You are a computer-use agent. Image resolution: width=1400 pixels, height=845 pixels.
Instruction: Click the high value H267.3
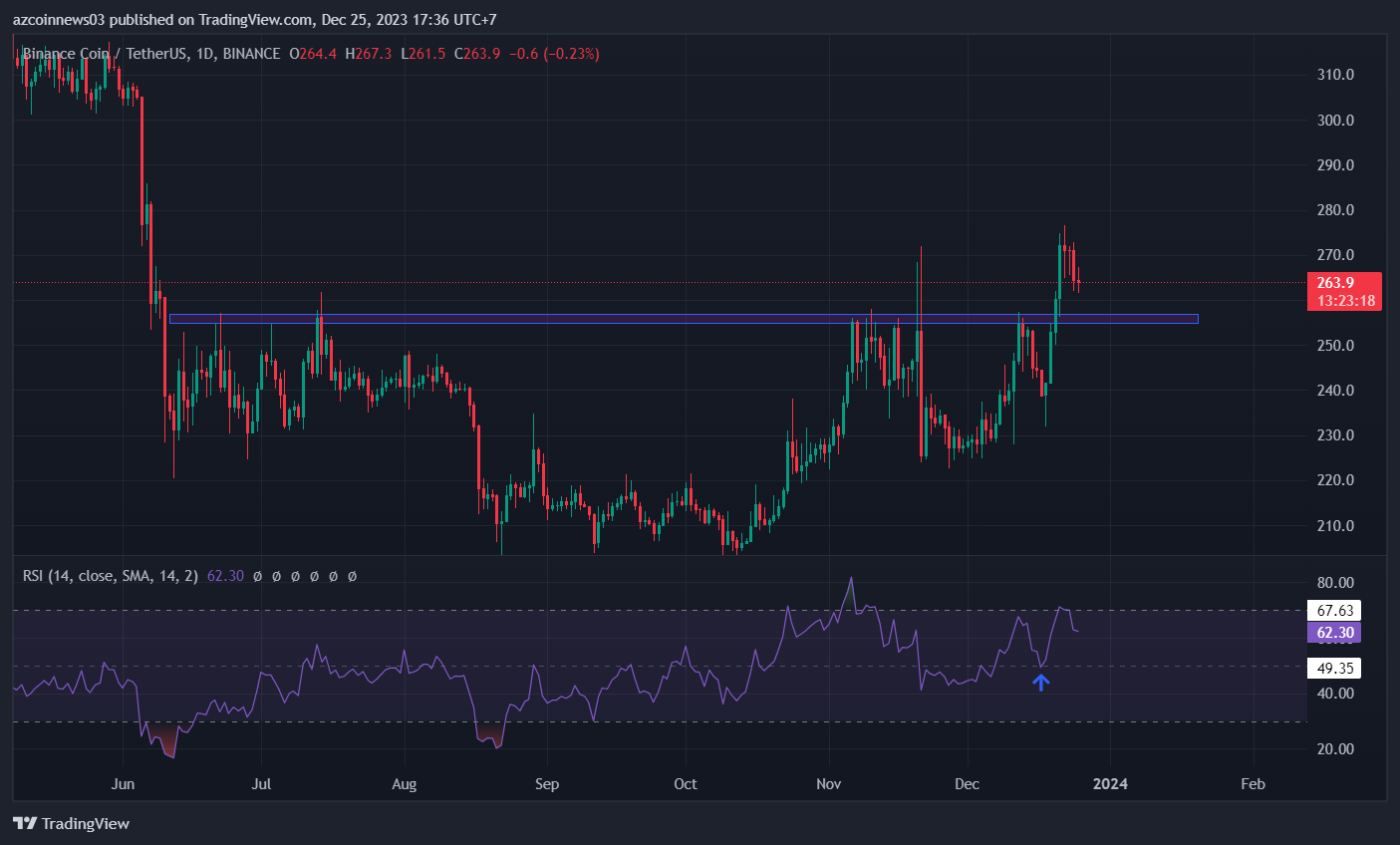click(369, 54)
